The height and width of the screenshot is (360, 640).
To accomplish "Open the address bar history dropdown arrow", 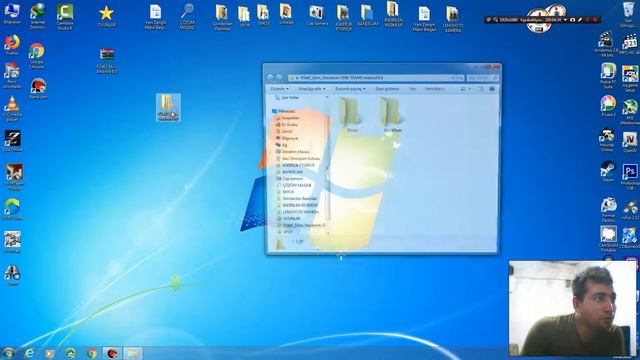I will point(453,78).
